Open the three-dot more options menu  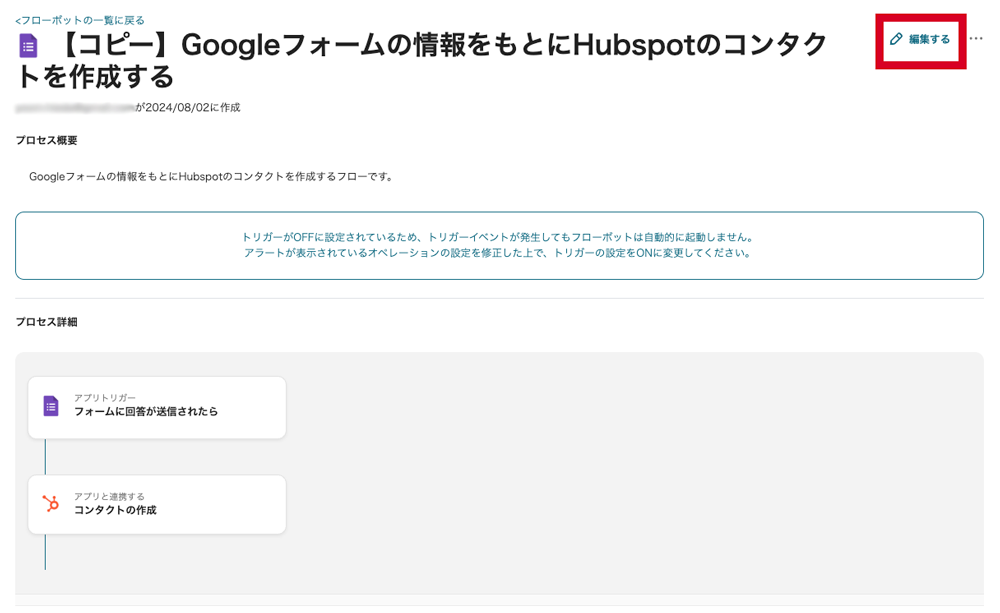976,39
